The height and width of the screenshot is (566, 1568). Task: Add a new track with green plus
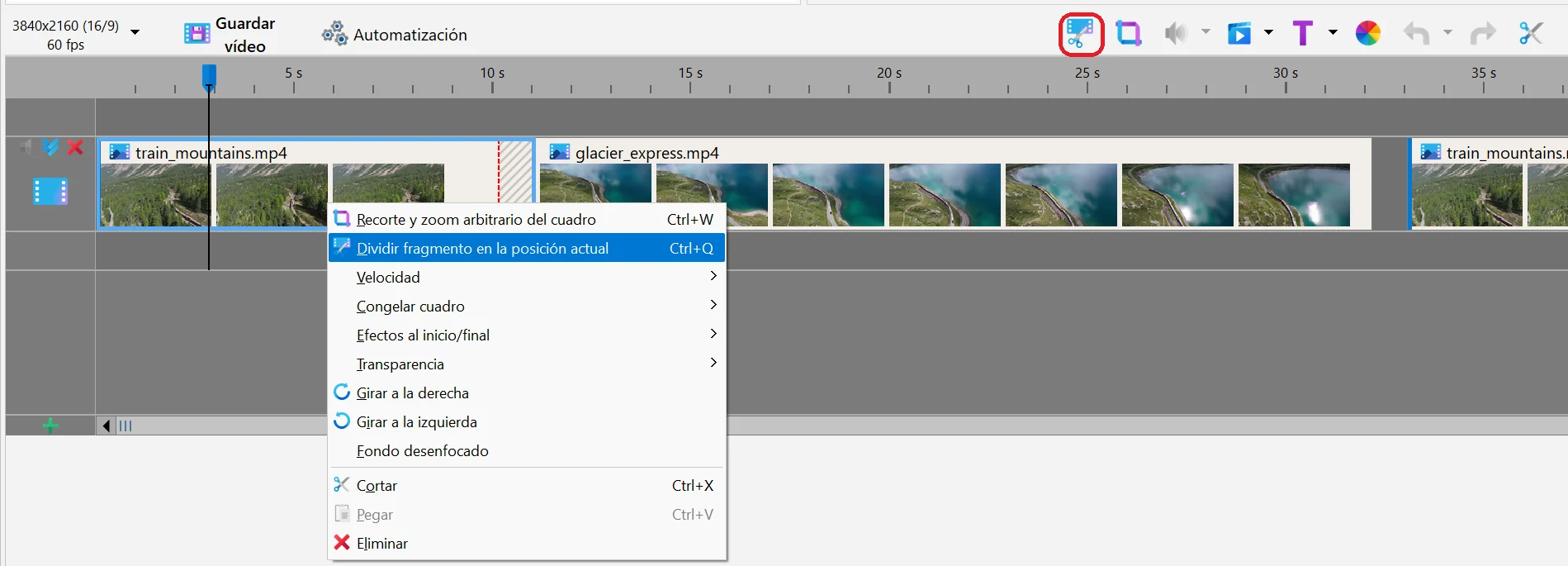click(x=50, y=426)
